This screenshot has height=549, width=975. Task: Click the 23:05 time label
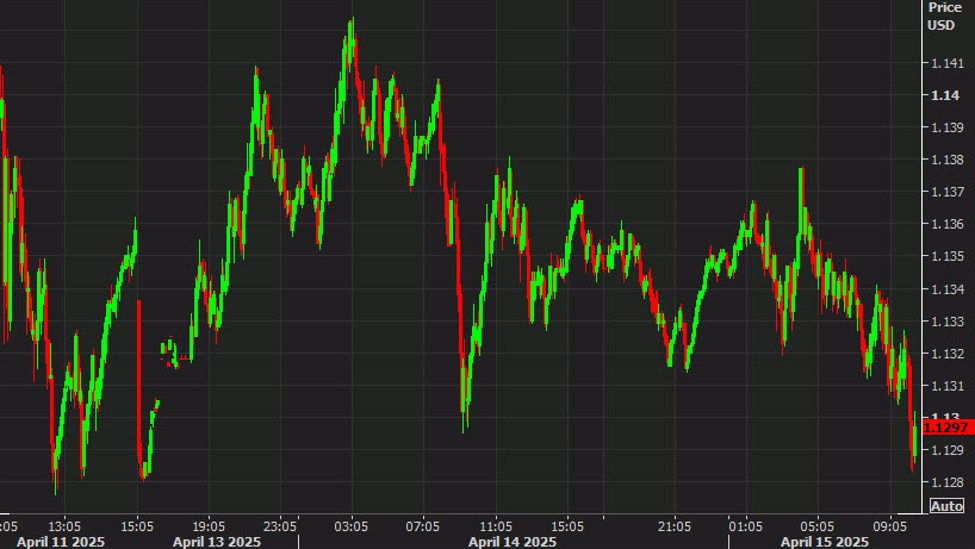280,527
